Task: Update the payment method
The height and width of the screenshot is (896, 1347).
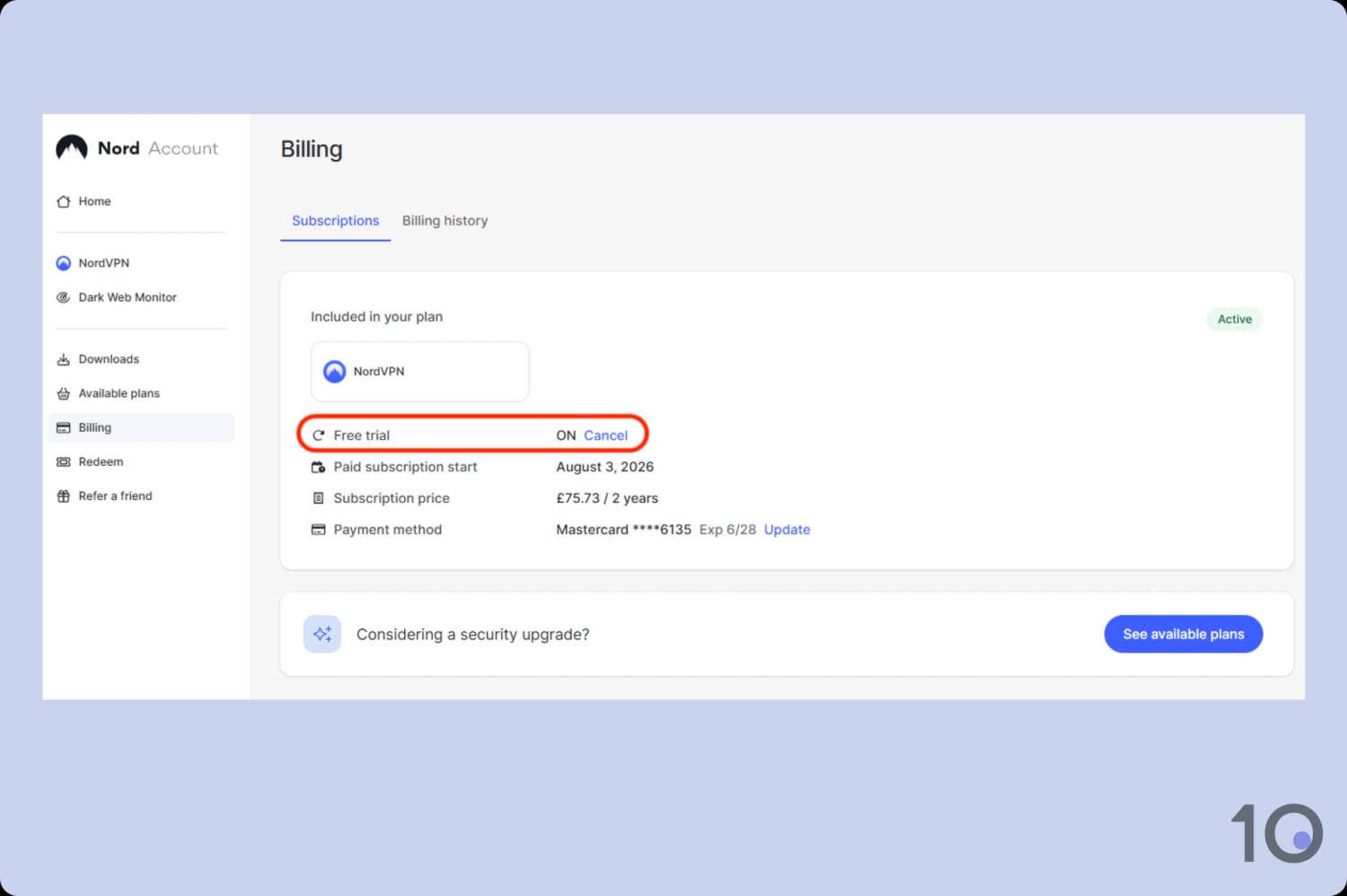Action: pyautogui.click(x=787, y=530)
